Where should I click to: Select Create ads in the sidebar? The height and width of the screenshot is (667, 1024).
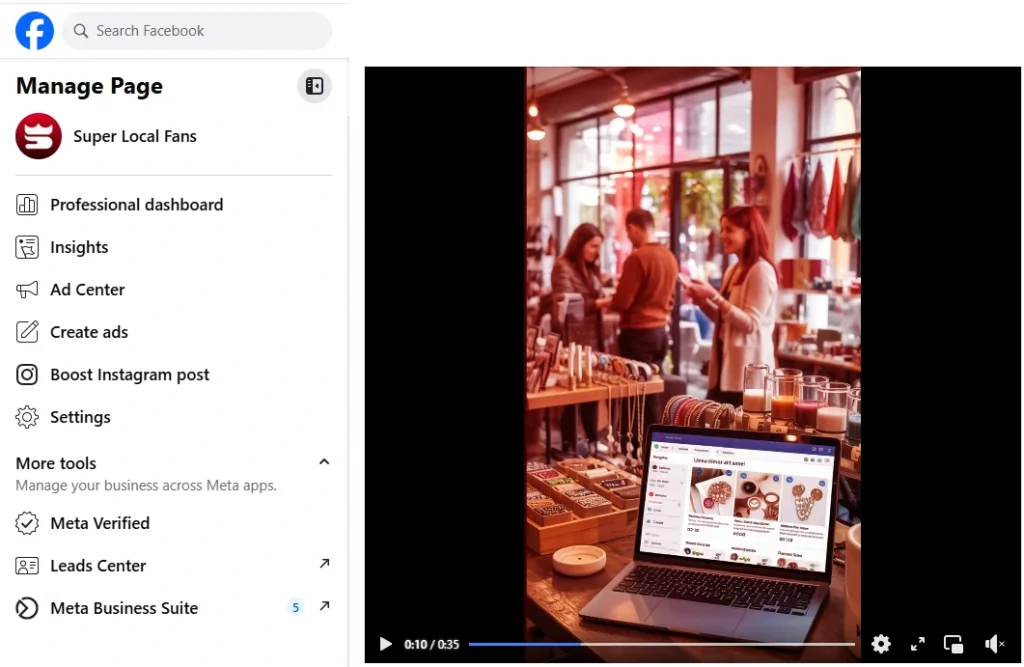[x=88, y=331]
